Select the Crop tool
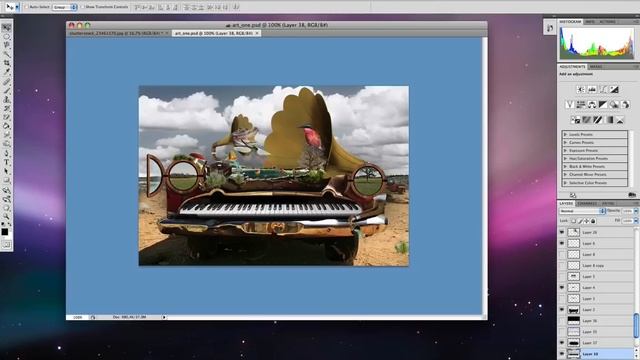The width and height of the screenshot is (640, 360). [x=7, y=63]
